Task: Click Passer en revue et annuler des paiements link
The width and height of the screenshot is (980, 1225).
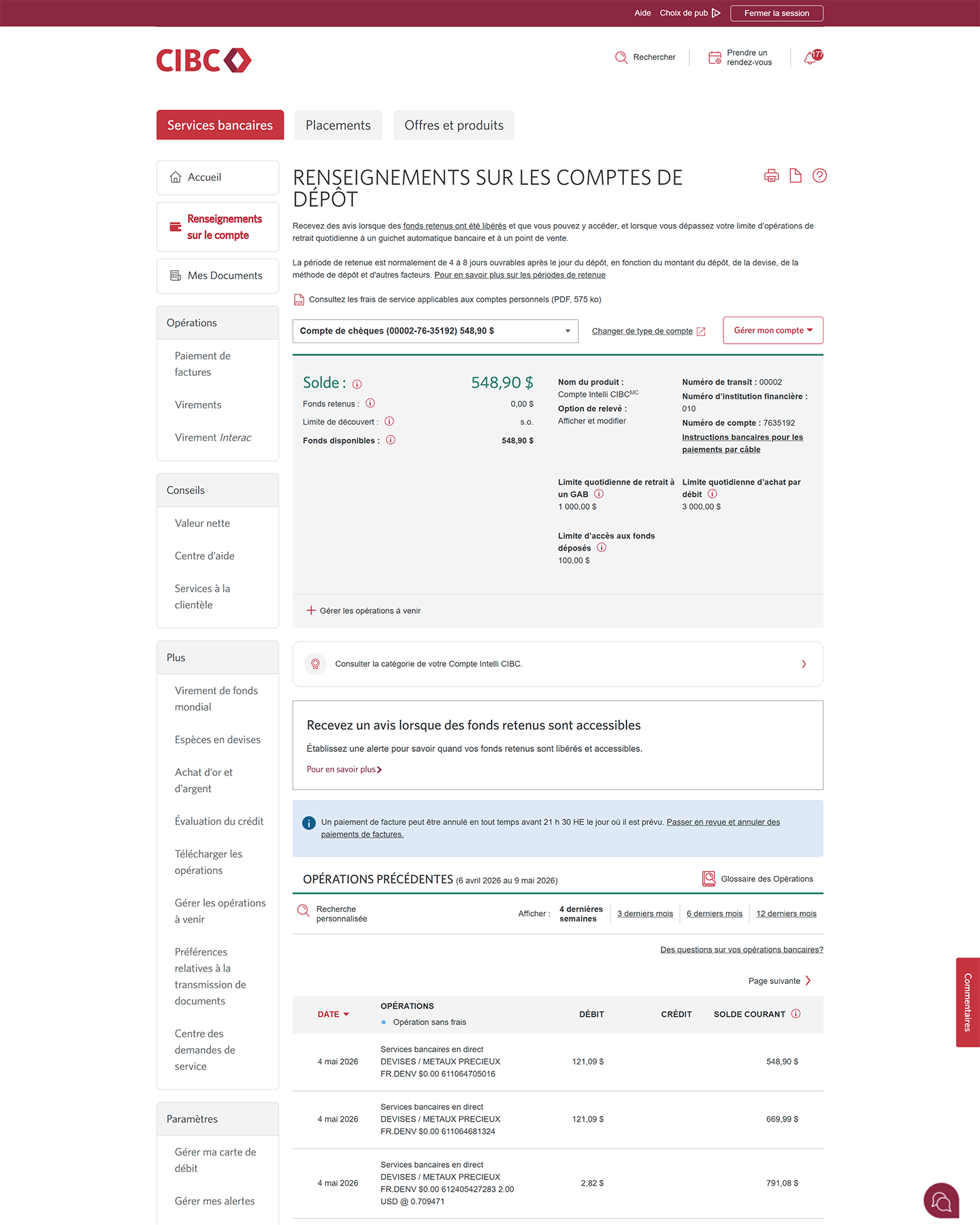Action: (551, 828)
